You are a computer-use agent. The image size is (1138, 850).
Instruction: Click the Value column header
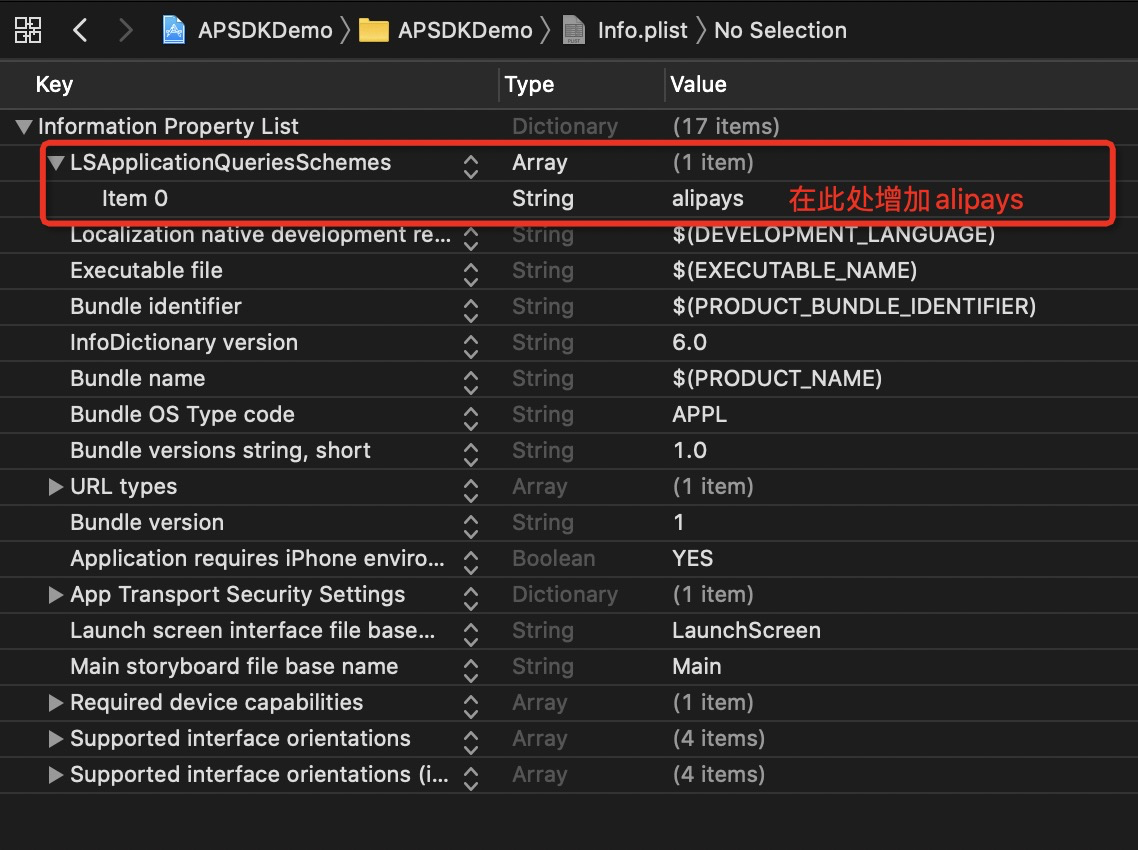pos(698,84)
